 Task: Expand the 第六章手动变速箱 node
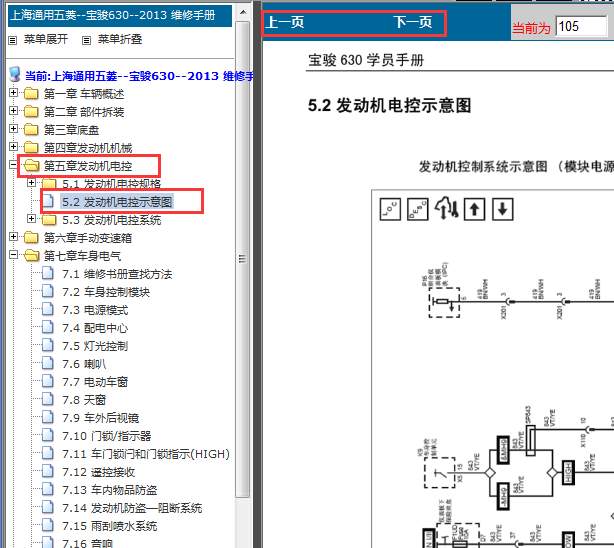coord(13,237)
